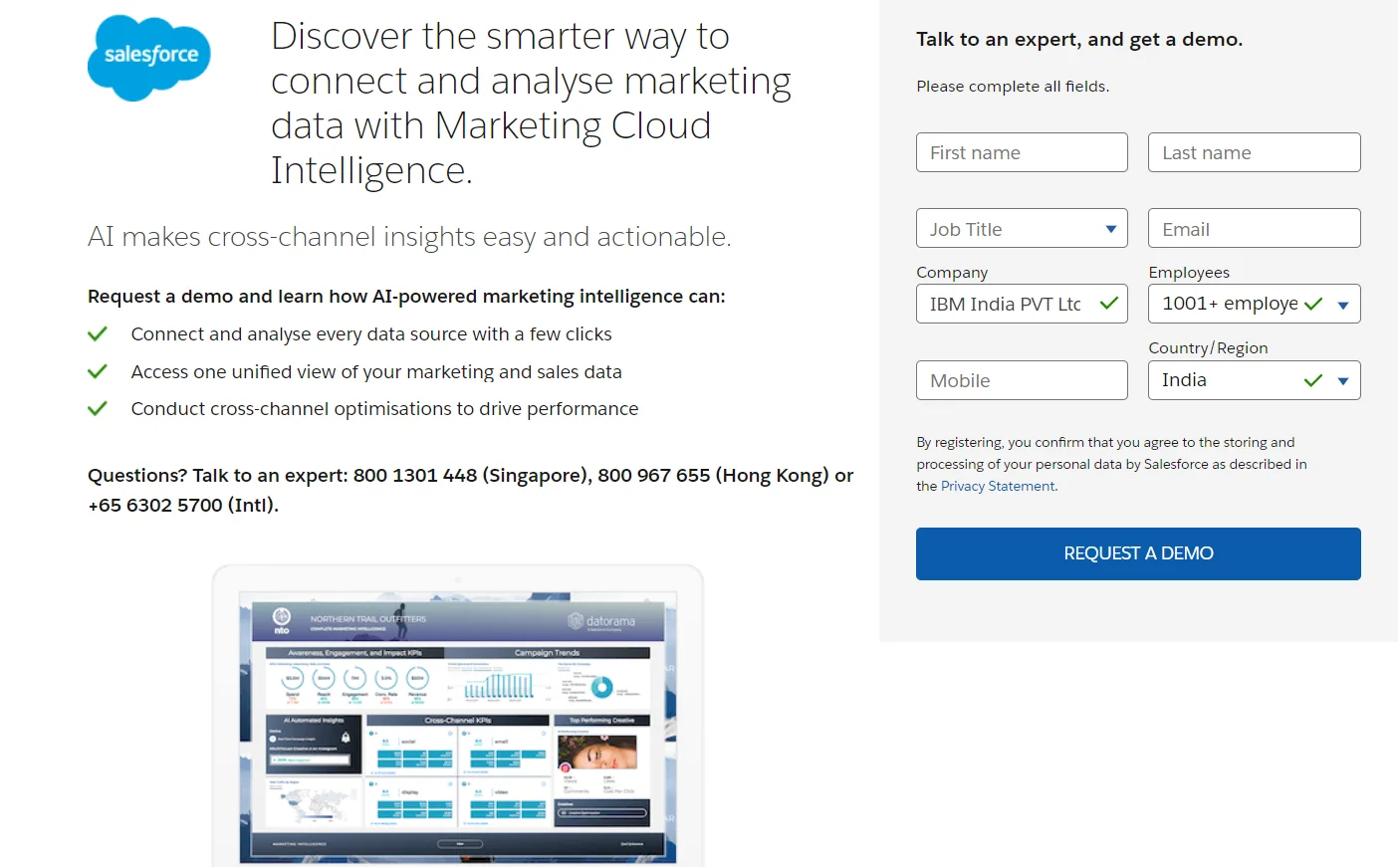The image size is (1400, 867).
Task: Open the Employees dropdown
Action: pyautogui.click(x=1255, y=304)
